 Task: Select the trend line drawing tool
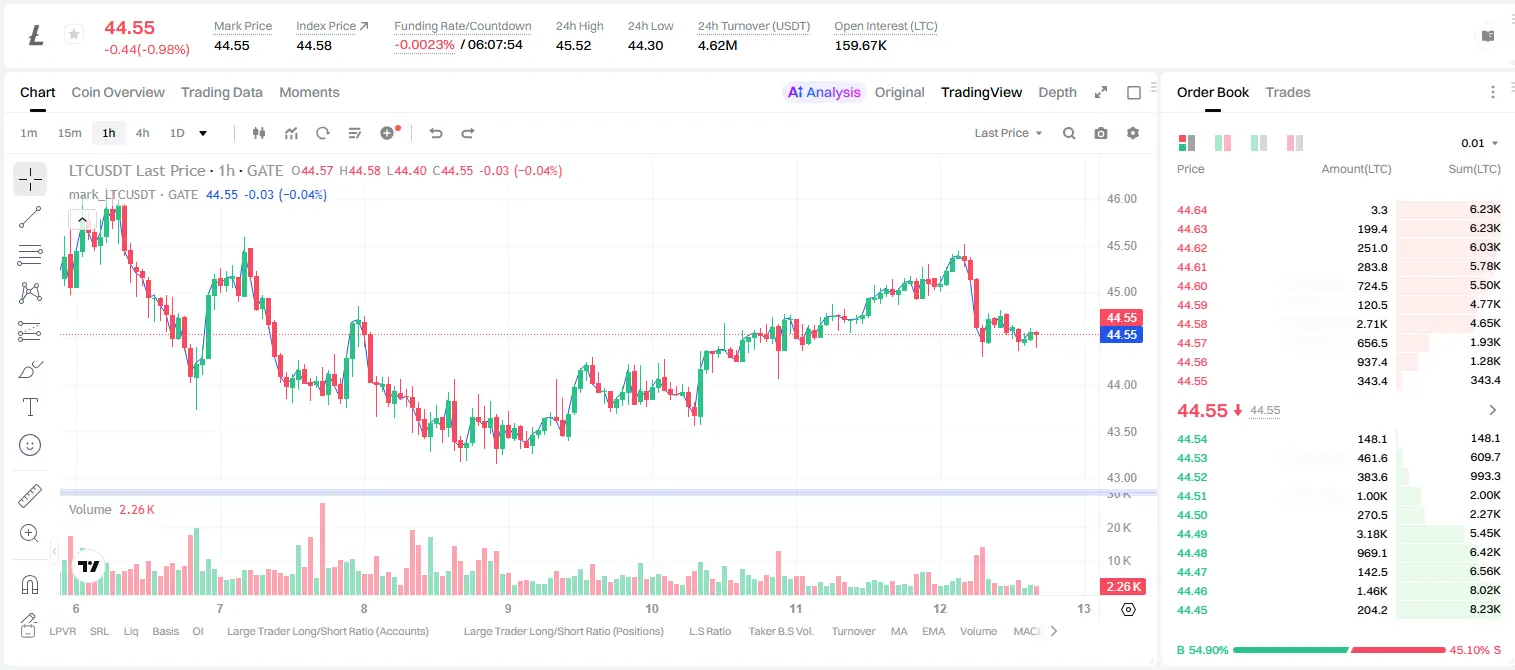(x=30, y=217)
